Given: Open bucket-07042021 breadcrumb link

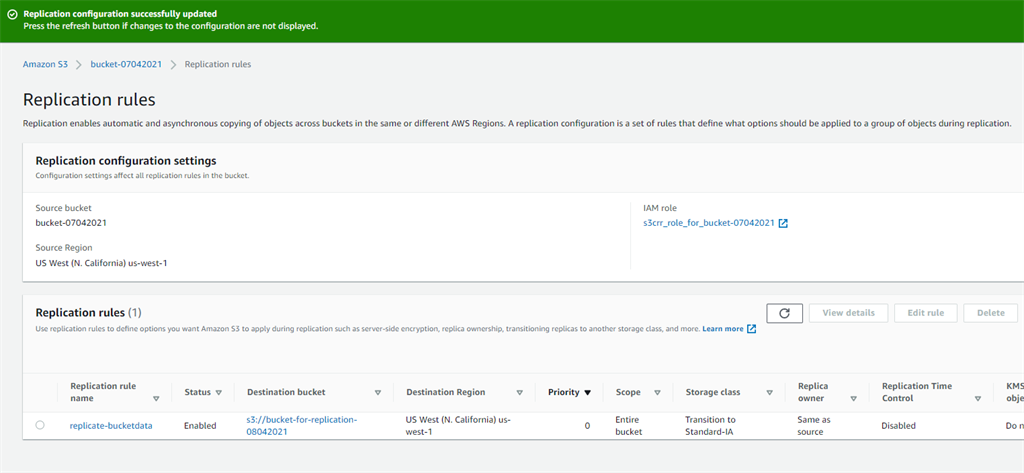Looking at the screenshot, I should point(126,64).
